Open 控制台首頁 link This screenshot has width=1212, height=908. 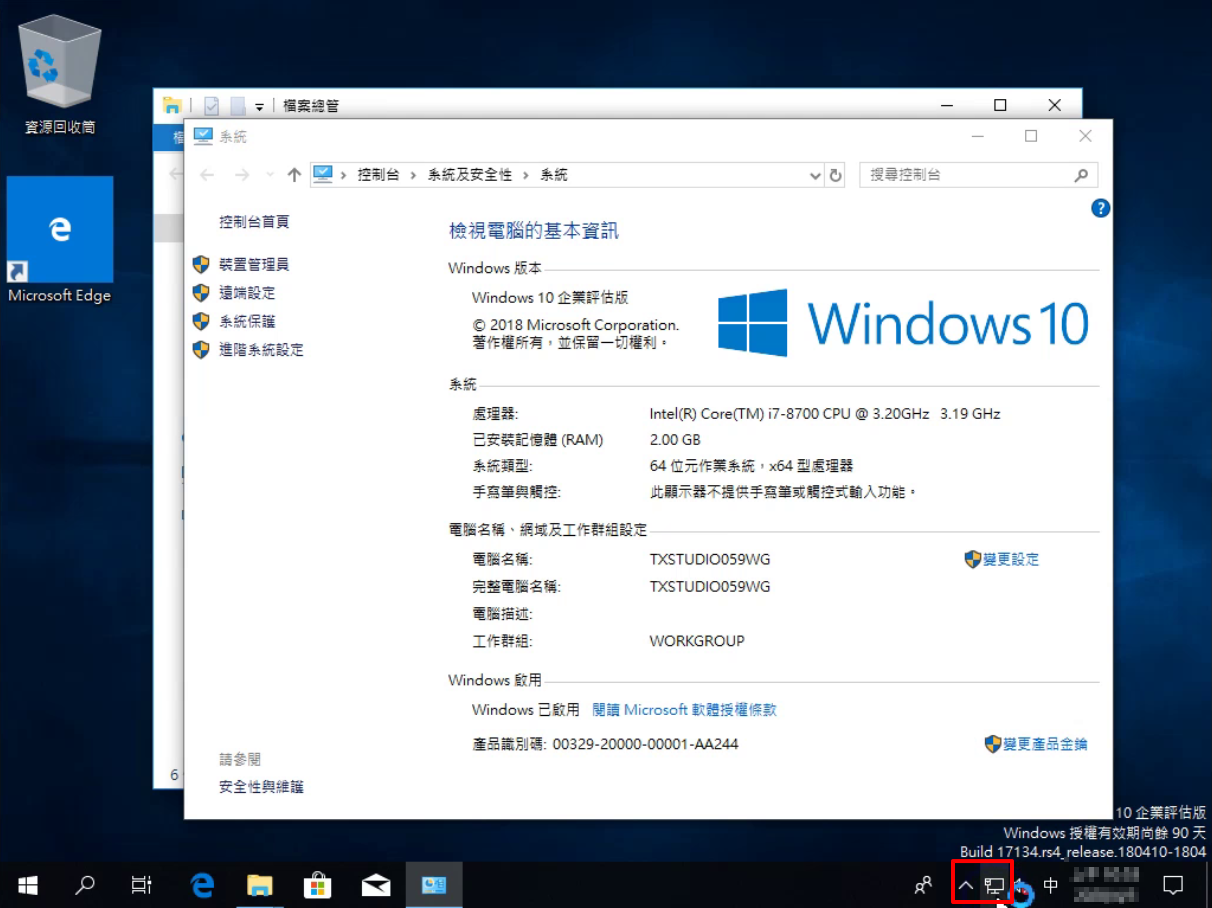click(254, 222)
